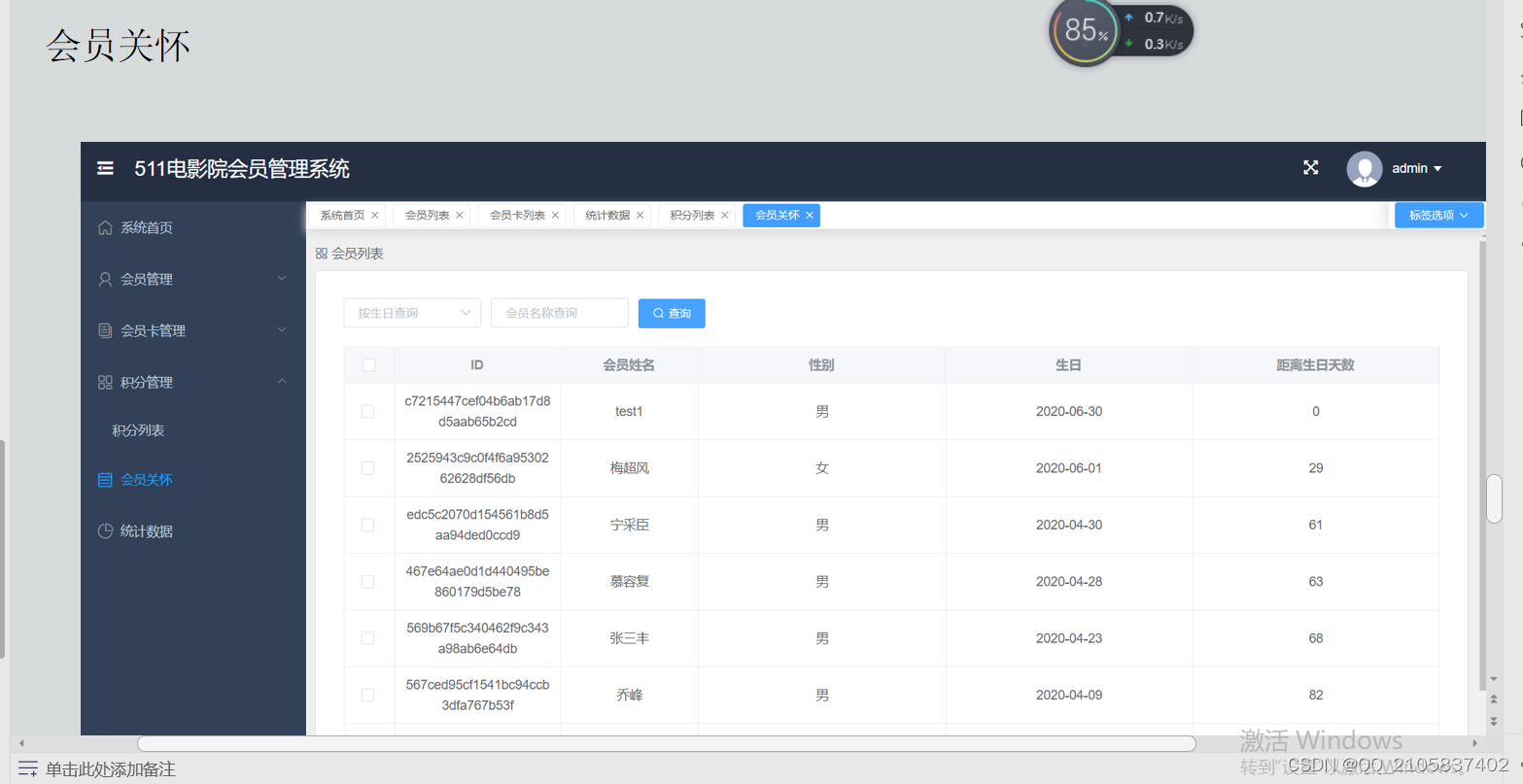Focus the 会员名称查询 input field
This screenshot has width=1523, height=784.
tap(560, 313)
